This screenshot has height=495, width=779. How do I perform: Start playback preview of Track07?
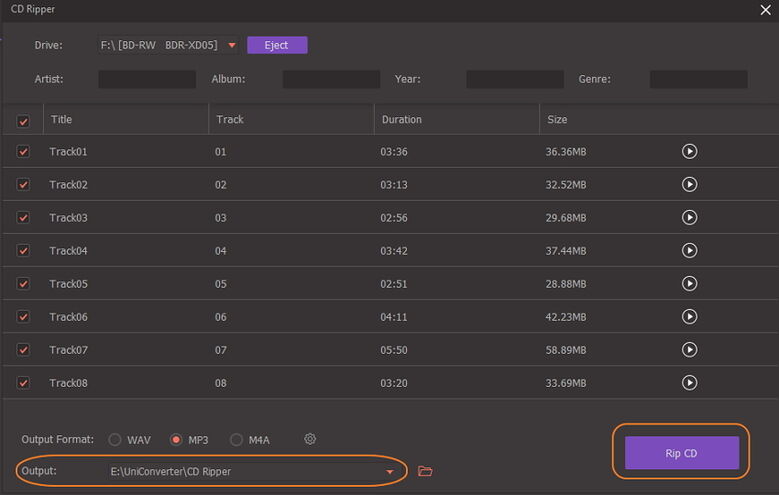[689, 349]
